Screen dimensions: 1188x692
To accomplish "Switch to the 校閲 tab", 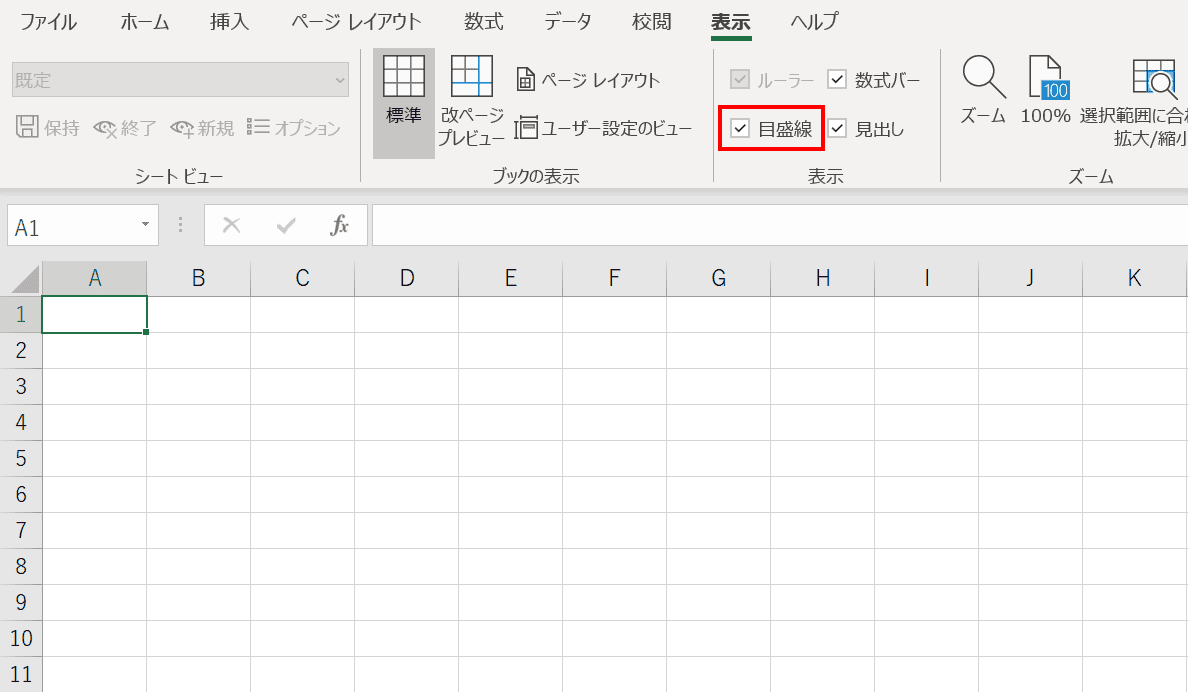I will pyautogui.click(x=652, y=21).
